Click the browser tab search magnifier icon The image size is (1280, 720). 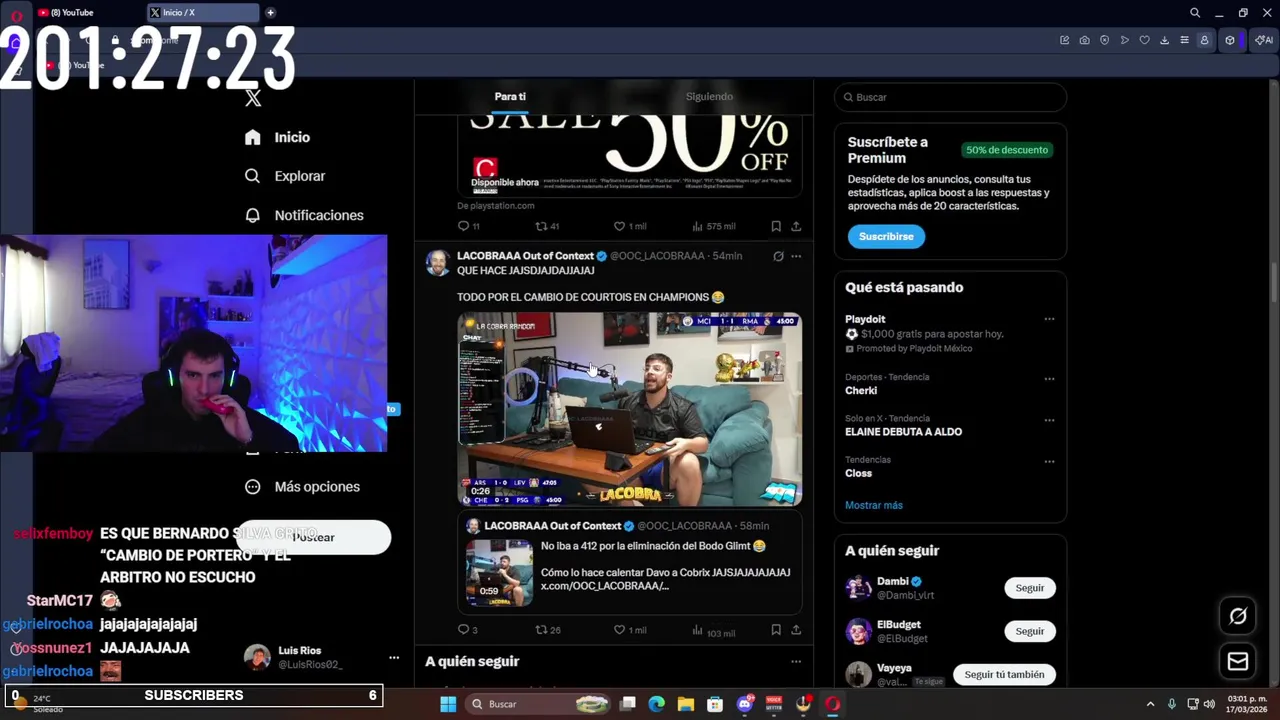[x=1194, y=13]
